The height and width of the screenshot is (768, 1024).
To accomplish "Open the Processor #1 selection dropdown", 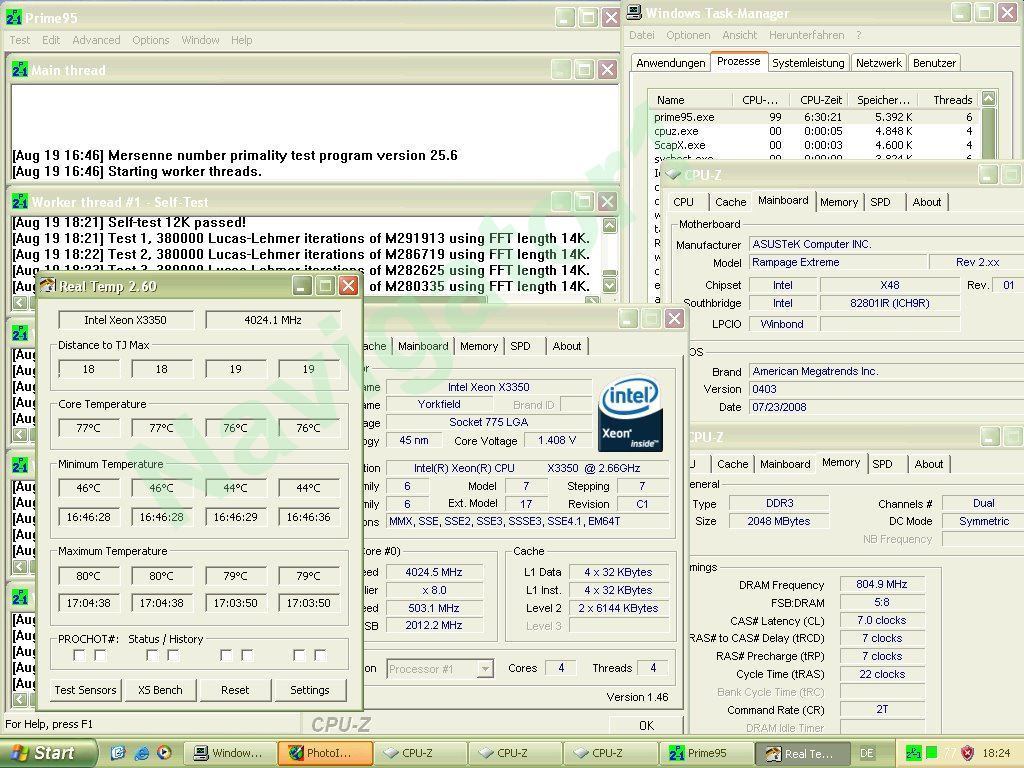I will click(x=485, y=669).
